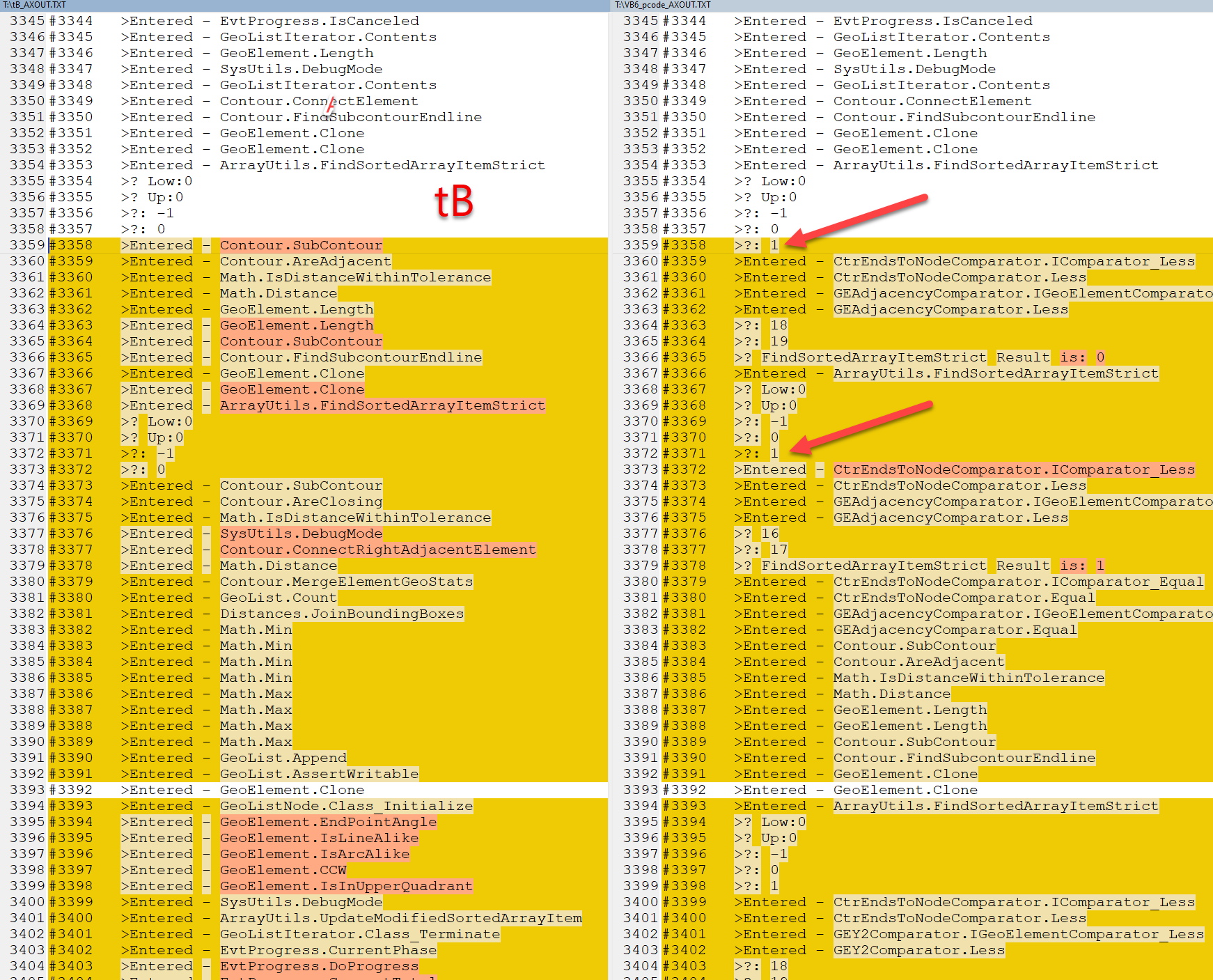This screenshot has width=1213, height=980.
Task: Click the GeoElement.EndPointAngle highlighted entry
Action: point(327,822)
